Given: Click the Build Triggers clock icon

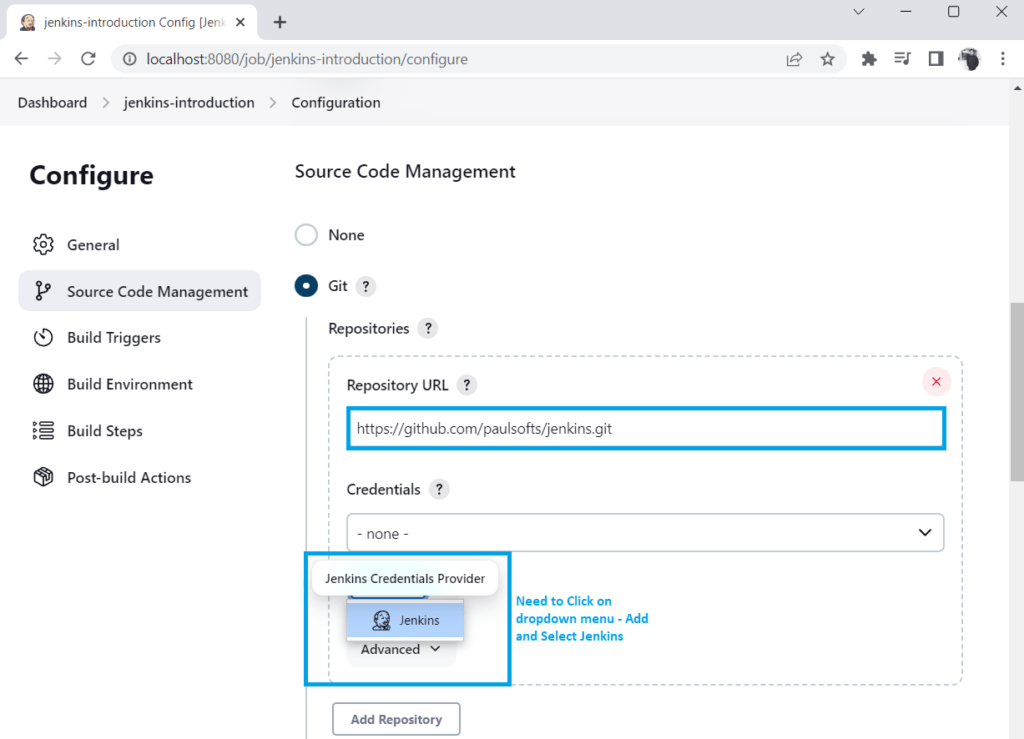Looking at the screenshot, I should coord(43,337).
